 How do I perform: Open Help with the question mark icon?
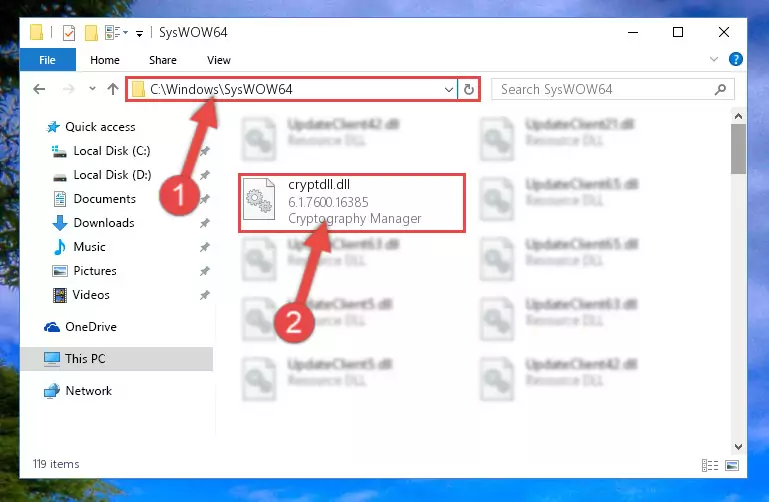735,59
